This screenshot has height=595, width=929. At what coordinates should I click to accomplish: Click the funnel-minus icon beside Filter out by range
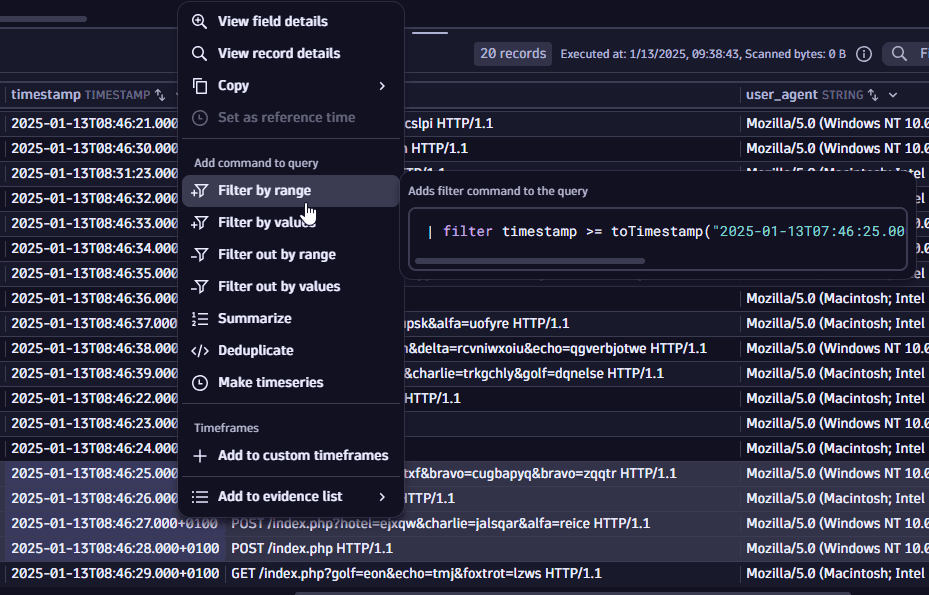[200, 254]
